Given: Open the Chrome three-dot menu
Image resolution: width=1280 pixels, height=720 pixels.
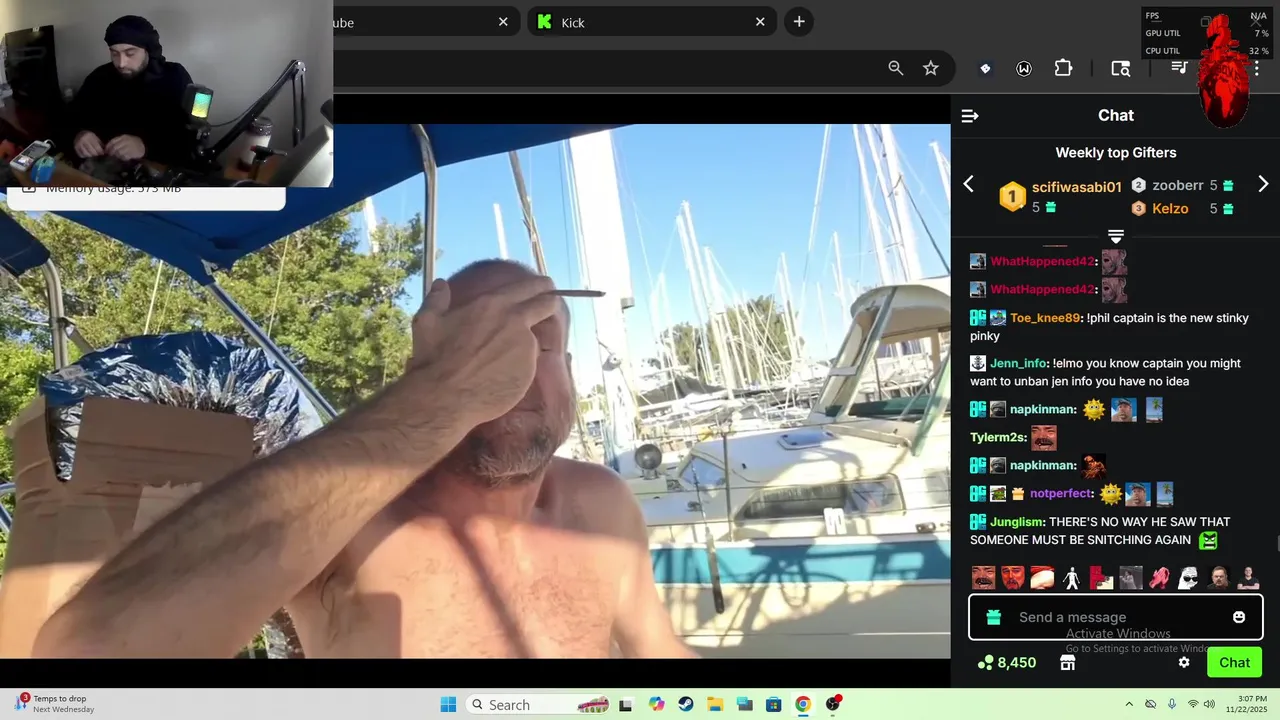Looking at the screenshot, I should tap(1257, 68).
